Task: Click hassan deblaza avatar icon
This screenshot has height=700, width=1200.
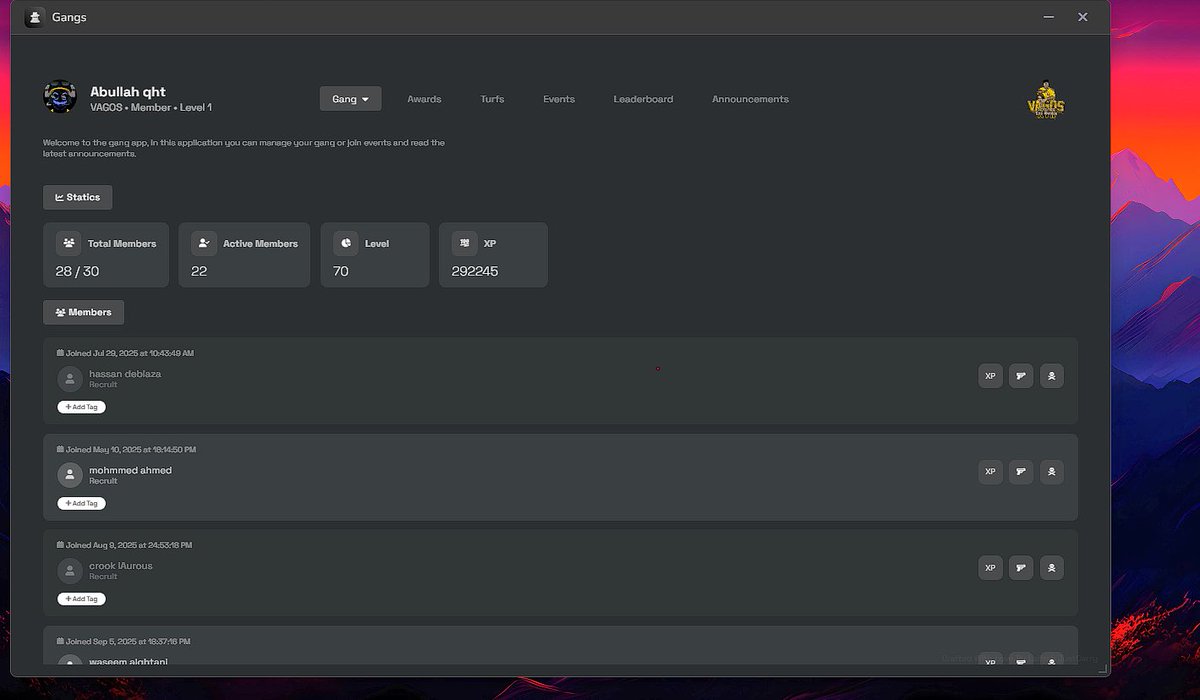Action: (x=70, y=379)
